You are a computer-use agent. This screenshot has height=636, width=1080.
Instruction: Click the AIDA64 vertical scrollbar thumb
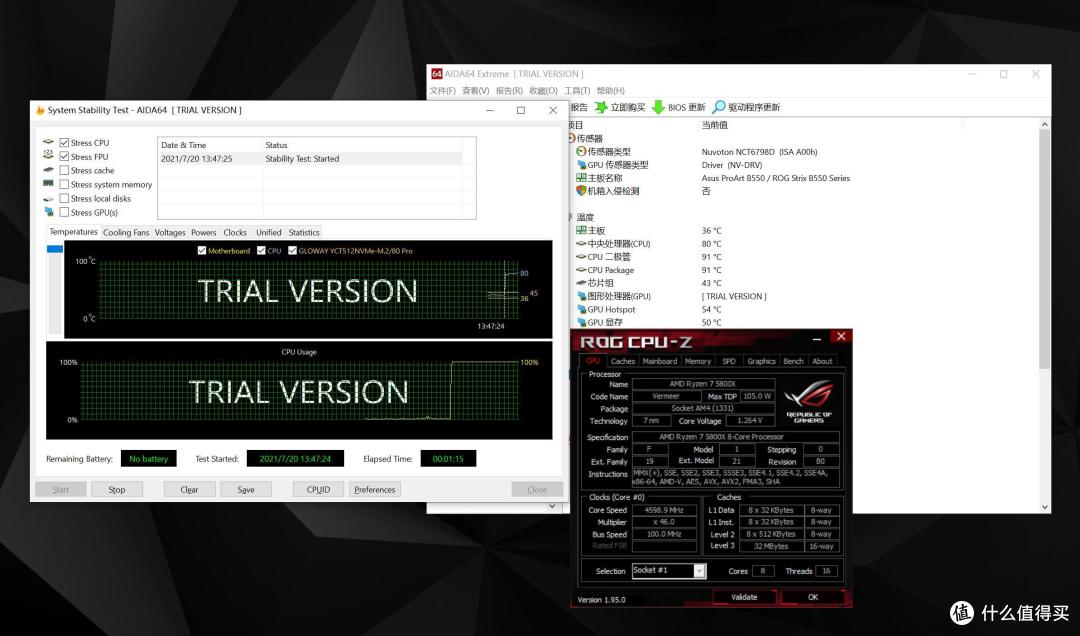click(x=1045, y=248)
